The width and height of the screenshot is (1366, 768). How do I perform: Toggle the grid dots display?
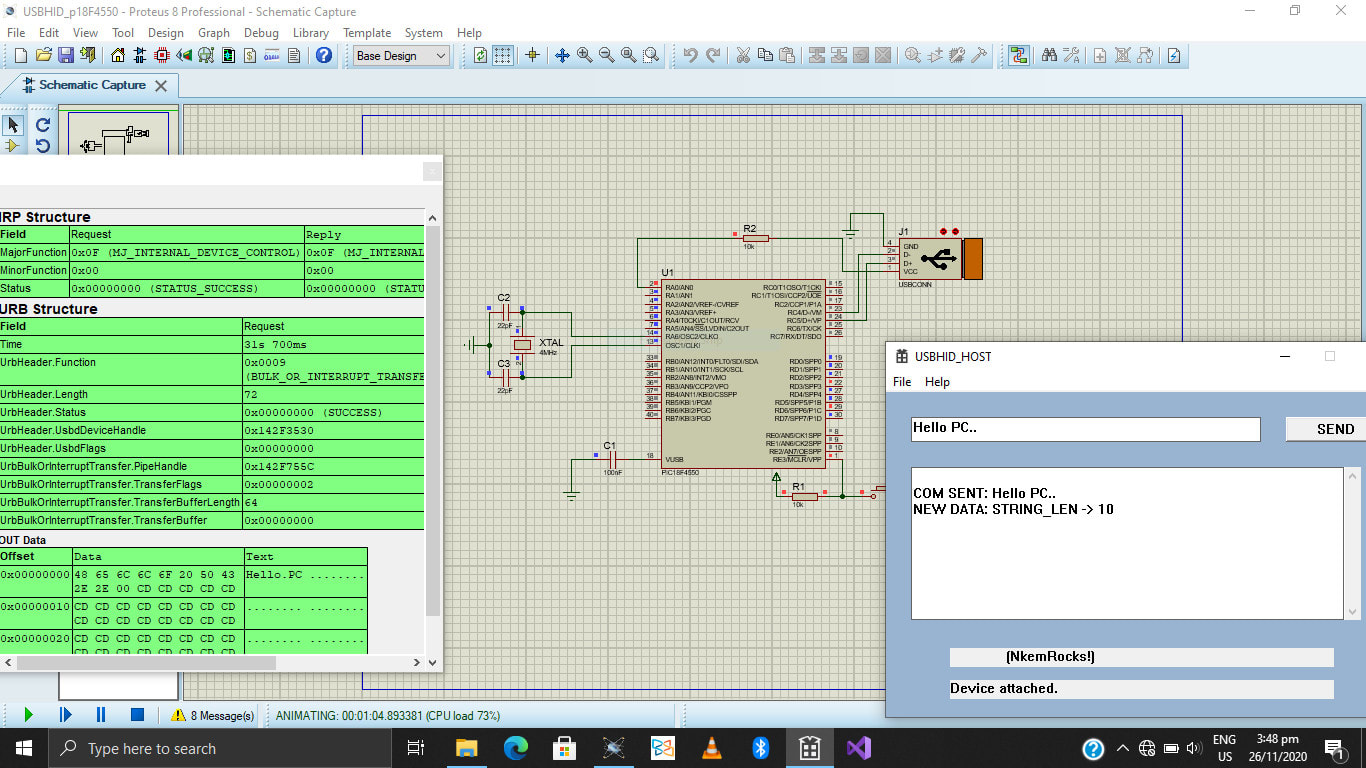pos(502,56)
